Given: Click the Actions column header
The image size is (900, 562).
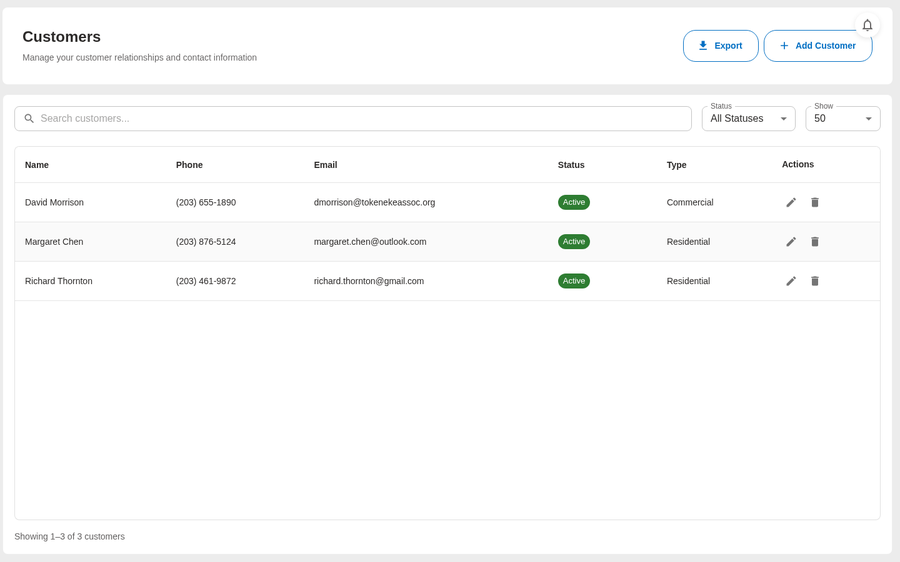Looking at the screenshot, I should [798, 164].
